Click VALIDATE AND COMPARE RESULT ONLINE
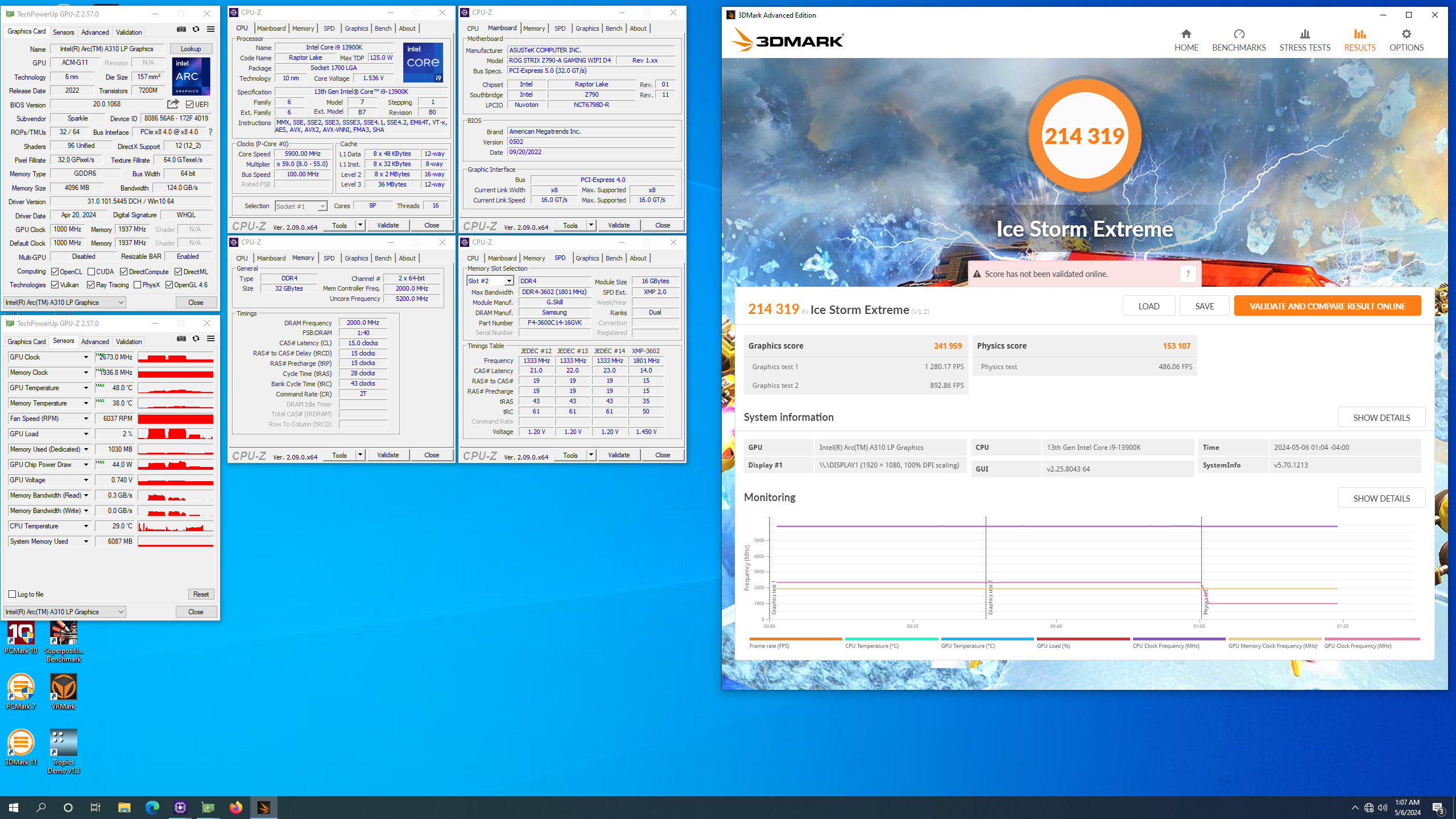 click(x=1327, y=306)
